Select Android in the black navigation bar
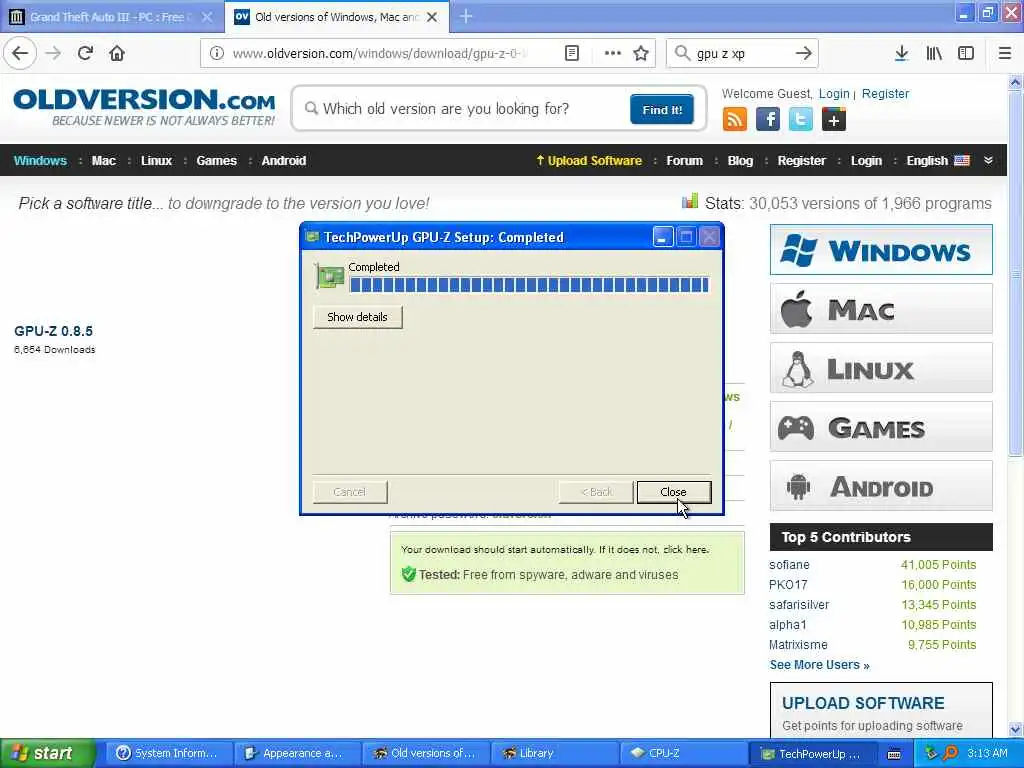This screenshot has height=768, width=1024. [x=283, y=161]
